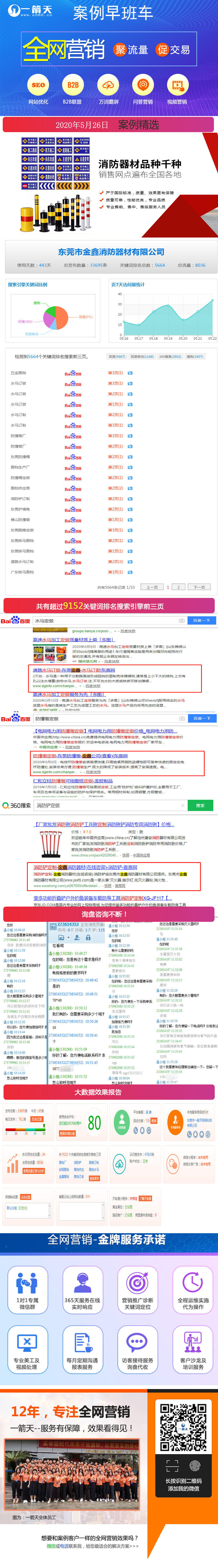Switch to the 百度(5667) tab
The image size is (218, 1568).
tap(116, 356)
